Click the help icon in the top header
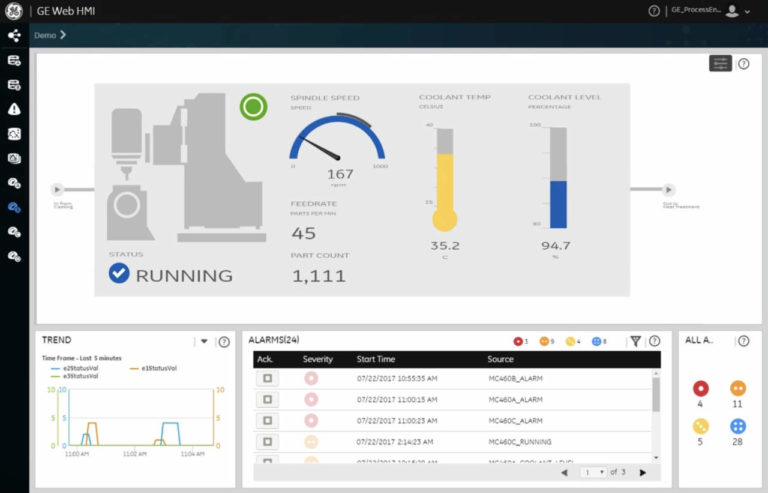The image size is (768, 493). click(x=654, y=11)
